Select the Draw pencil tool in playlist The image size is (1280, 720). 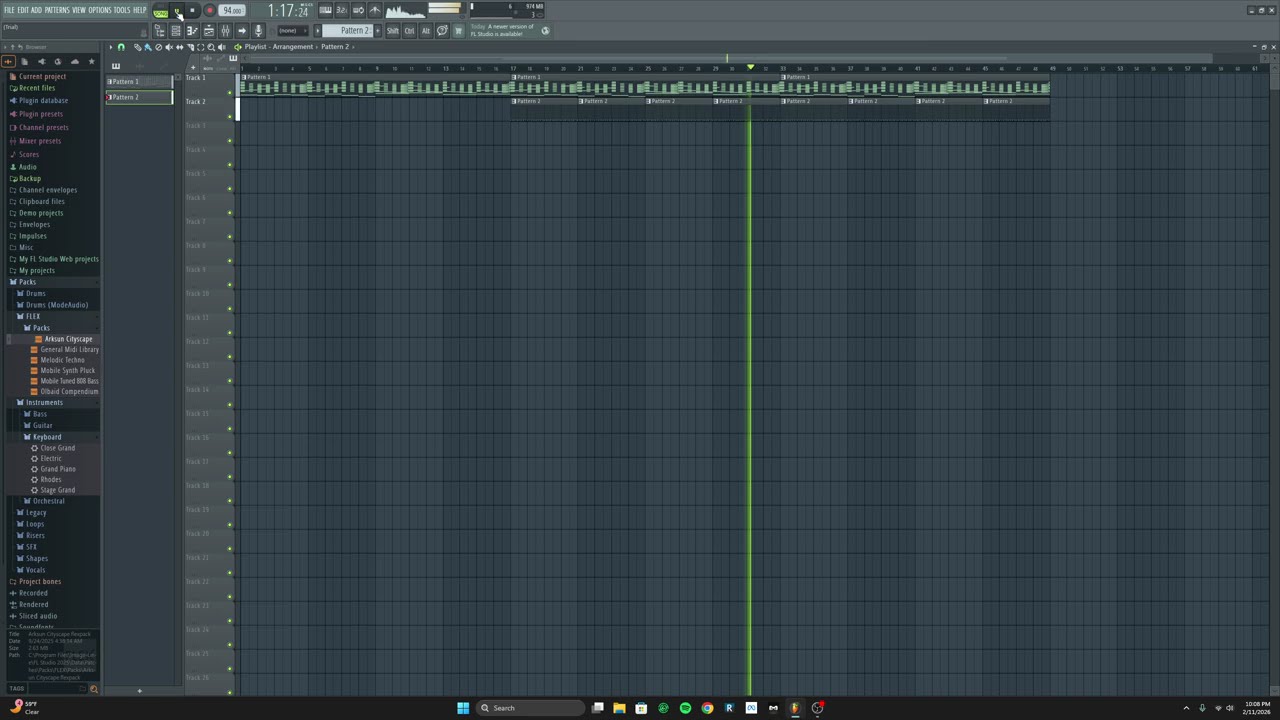[137, 47]
